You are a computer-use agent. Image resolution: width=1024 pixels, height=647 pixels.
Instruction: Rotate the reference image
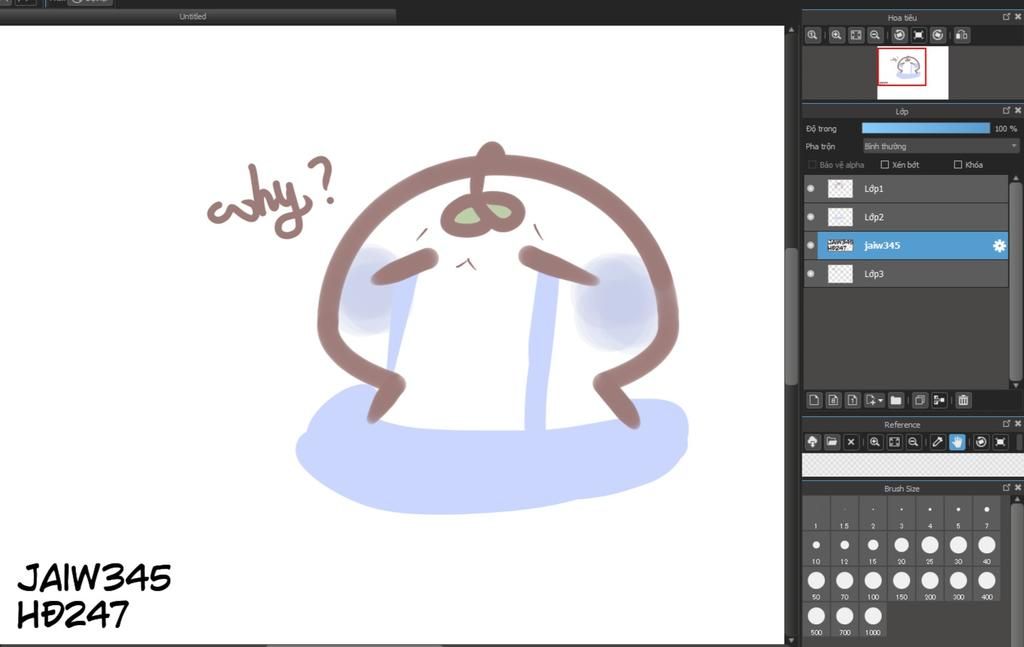[981, 442]
